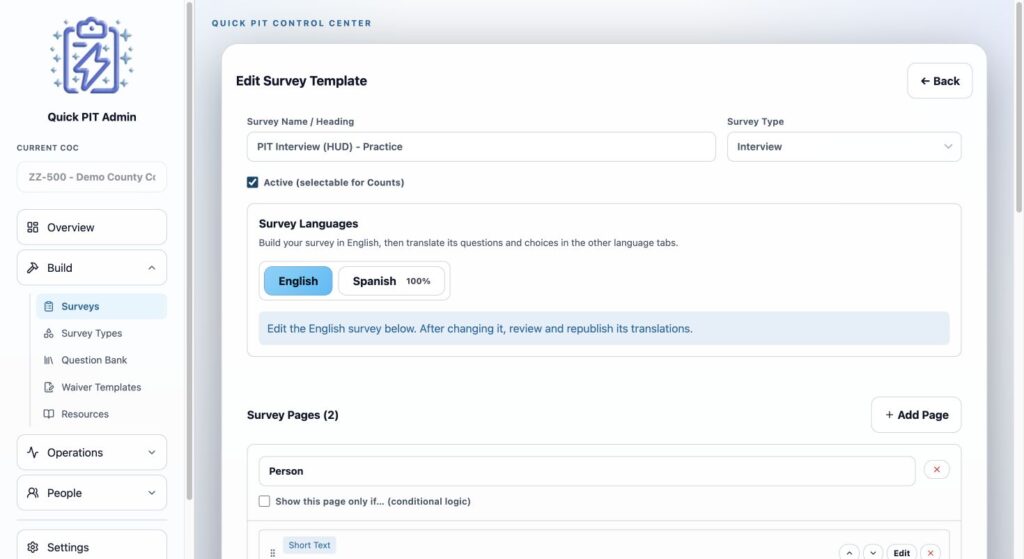
Task: Remove the Short Text question with red X
Action: 931,552
